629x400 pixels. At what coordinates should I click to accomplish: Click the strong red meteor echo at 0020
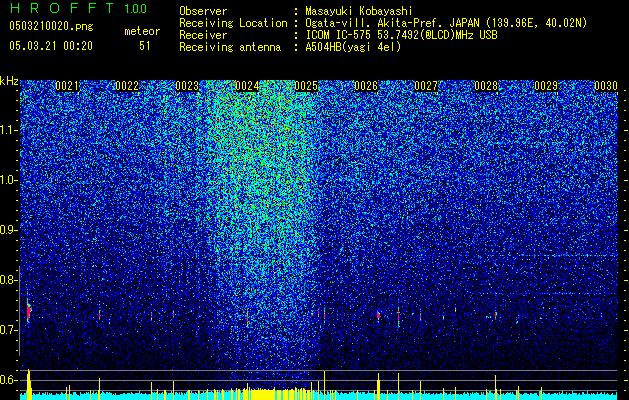click(x=28, y=311)
